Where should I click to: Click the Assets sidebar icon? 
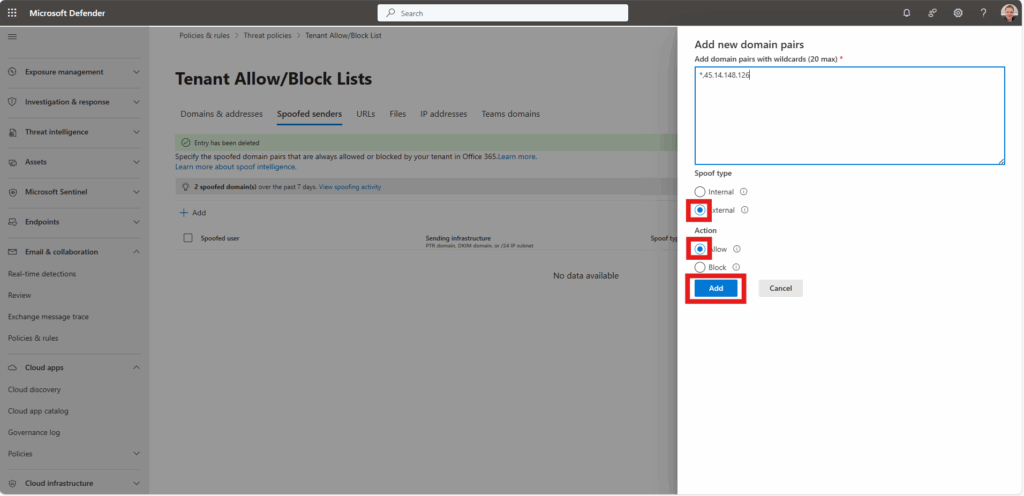coord(12,162)
